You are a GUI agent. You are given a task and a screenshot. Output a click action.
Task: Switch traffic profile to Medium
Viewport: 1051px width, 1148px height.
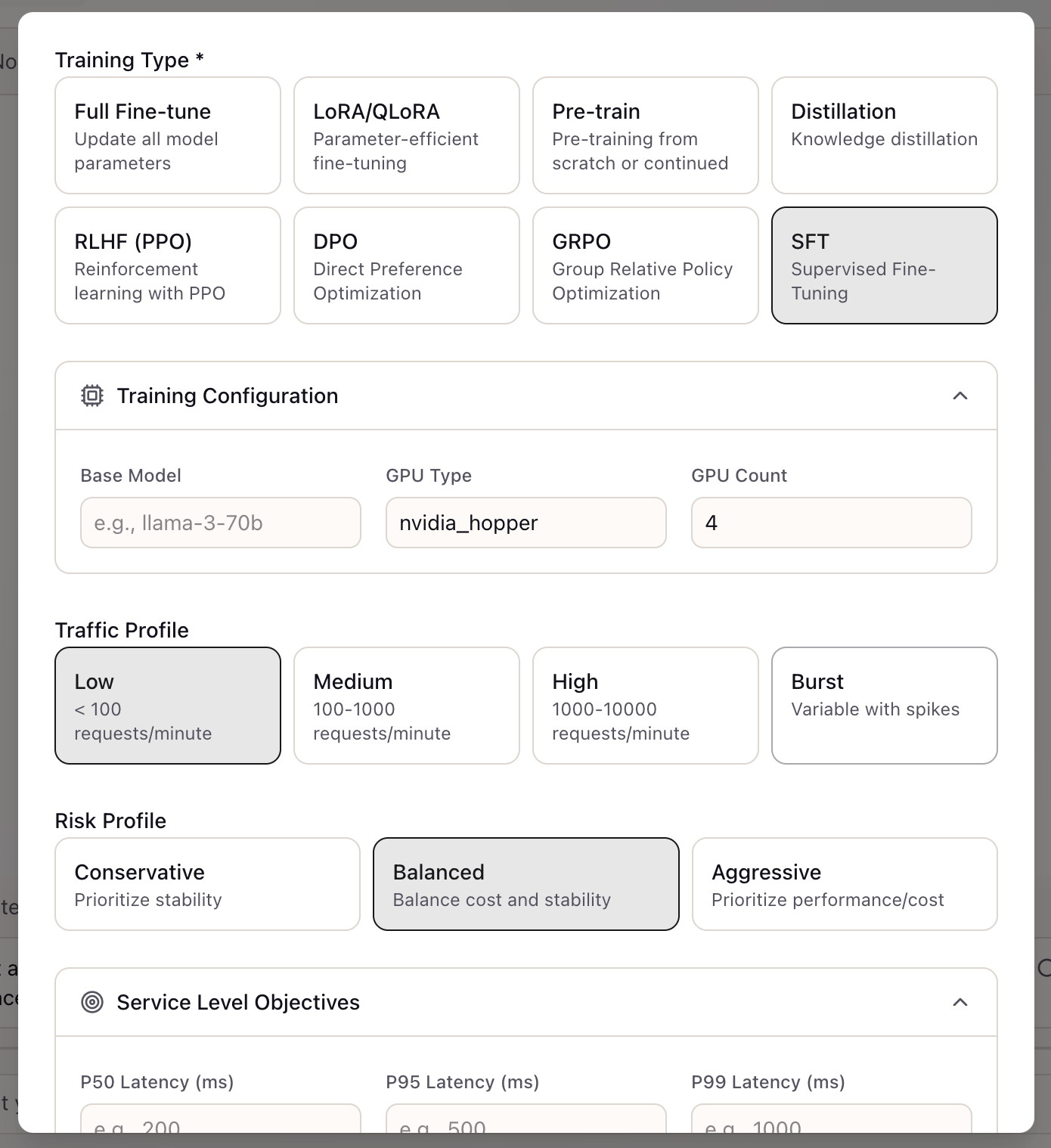pos(406,705)
